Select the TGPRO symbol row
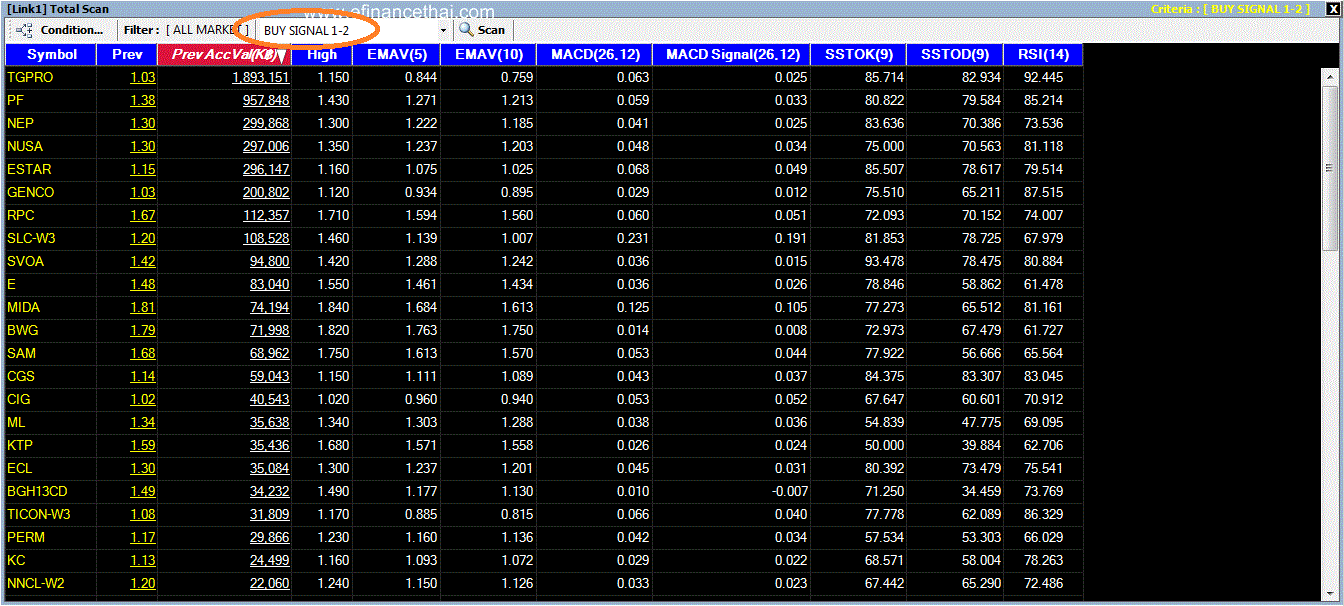 click(30, 77)
